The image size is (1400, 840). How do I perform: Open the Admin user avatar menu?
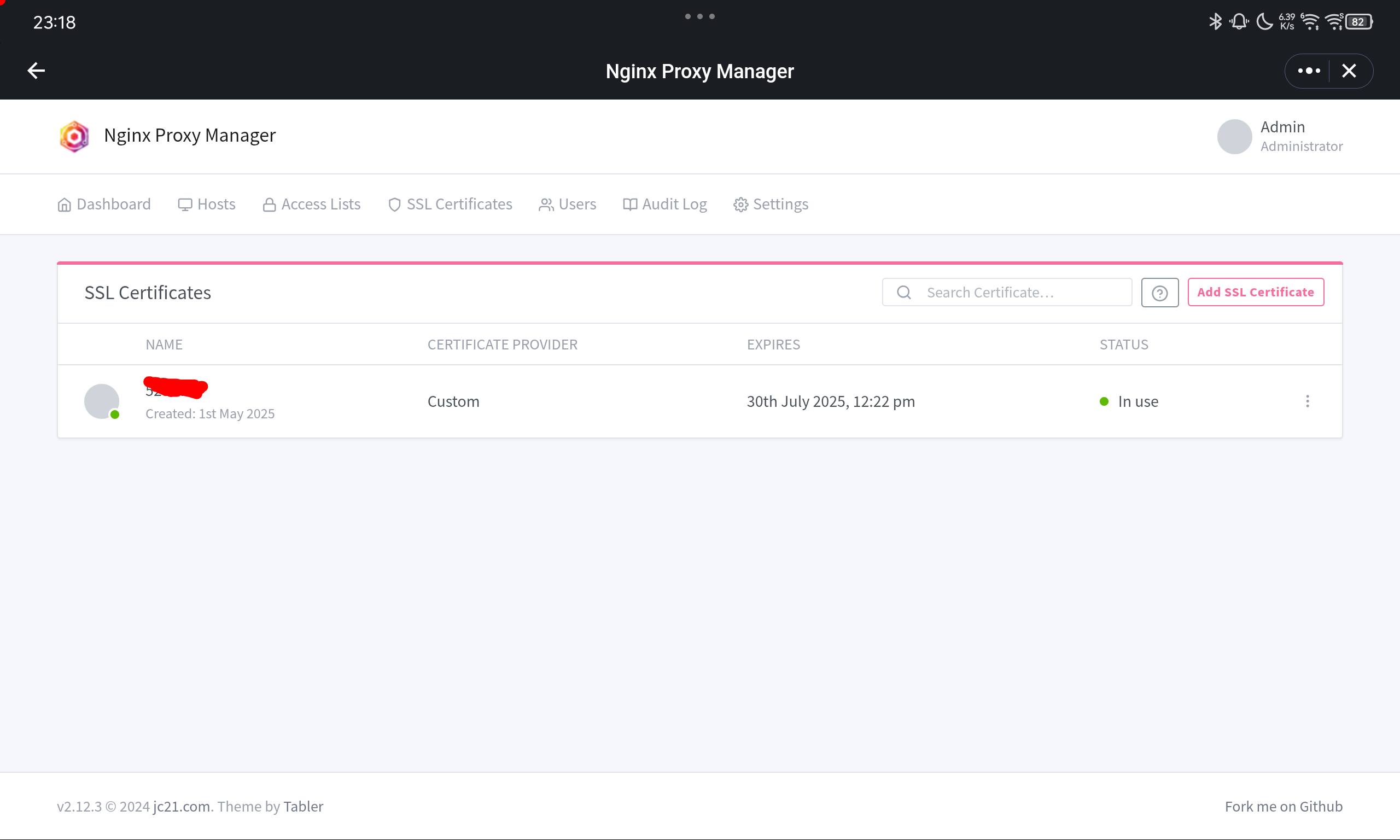pos(1234,136)
